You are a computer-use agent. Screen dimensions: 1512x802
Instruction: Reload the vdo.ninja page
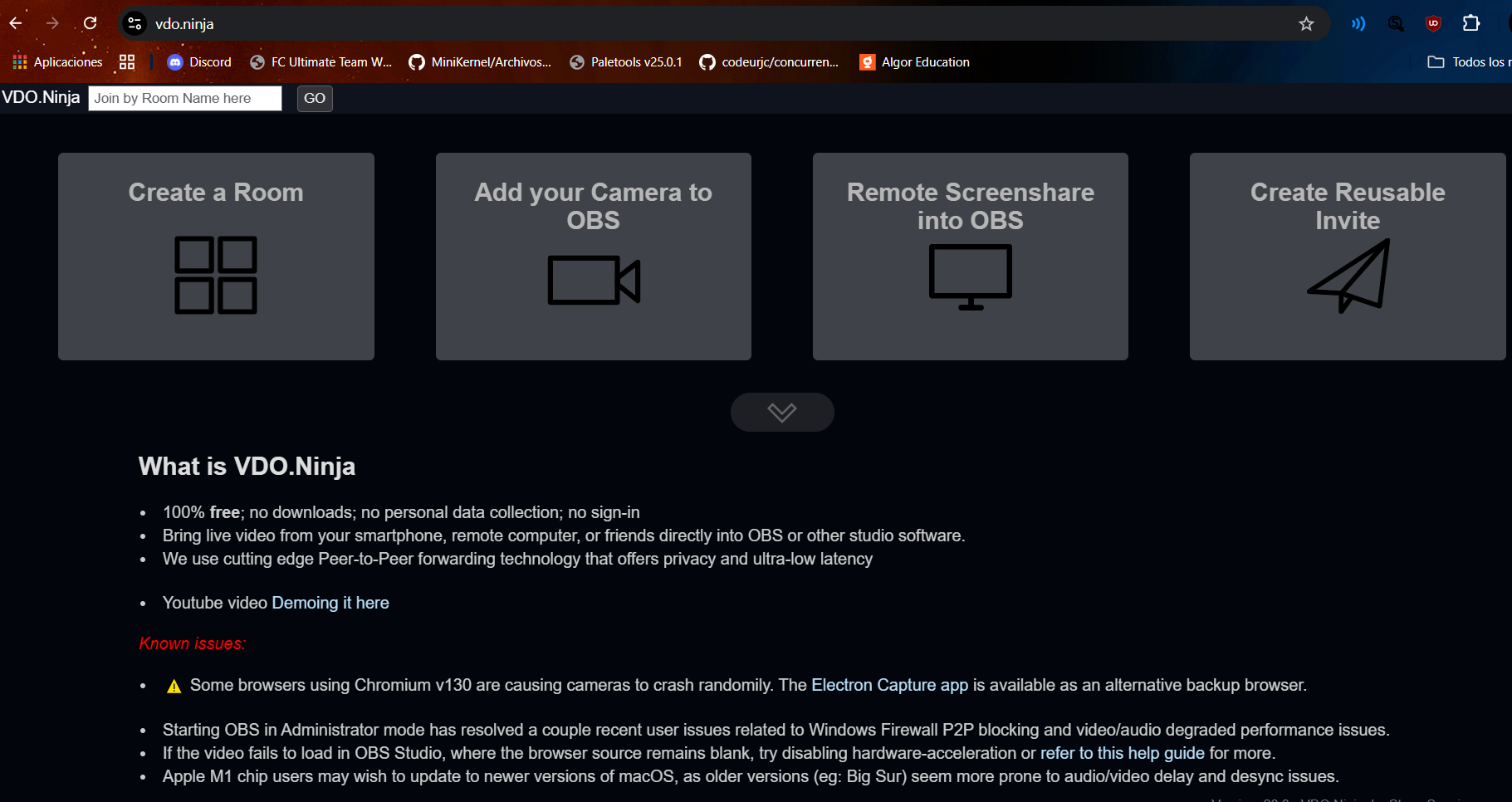(91, 23)
